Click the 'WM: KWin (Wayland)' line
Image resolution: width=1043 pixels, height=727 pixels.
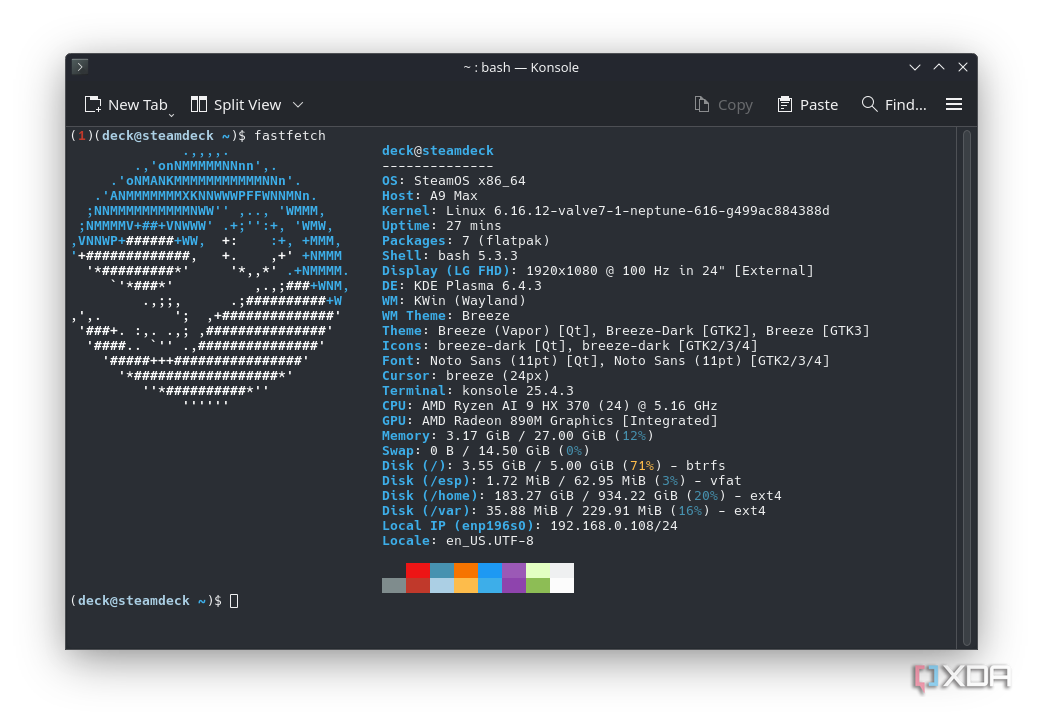(454, 301)
